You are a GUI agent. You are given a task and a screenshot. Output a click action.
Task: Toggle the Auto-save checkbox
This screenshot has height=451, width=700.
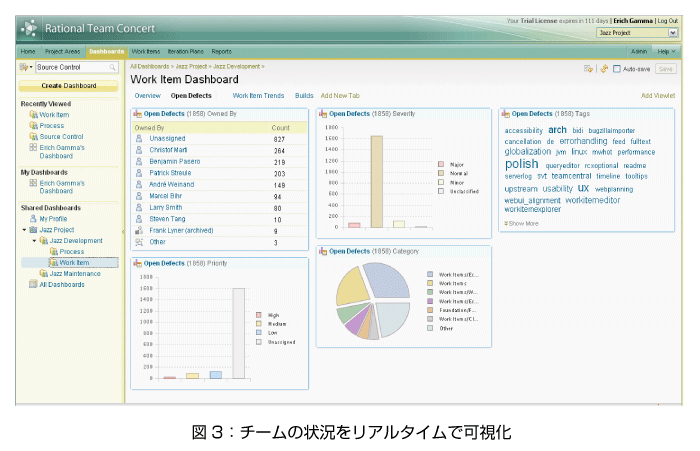click(617, 69)
